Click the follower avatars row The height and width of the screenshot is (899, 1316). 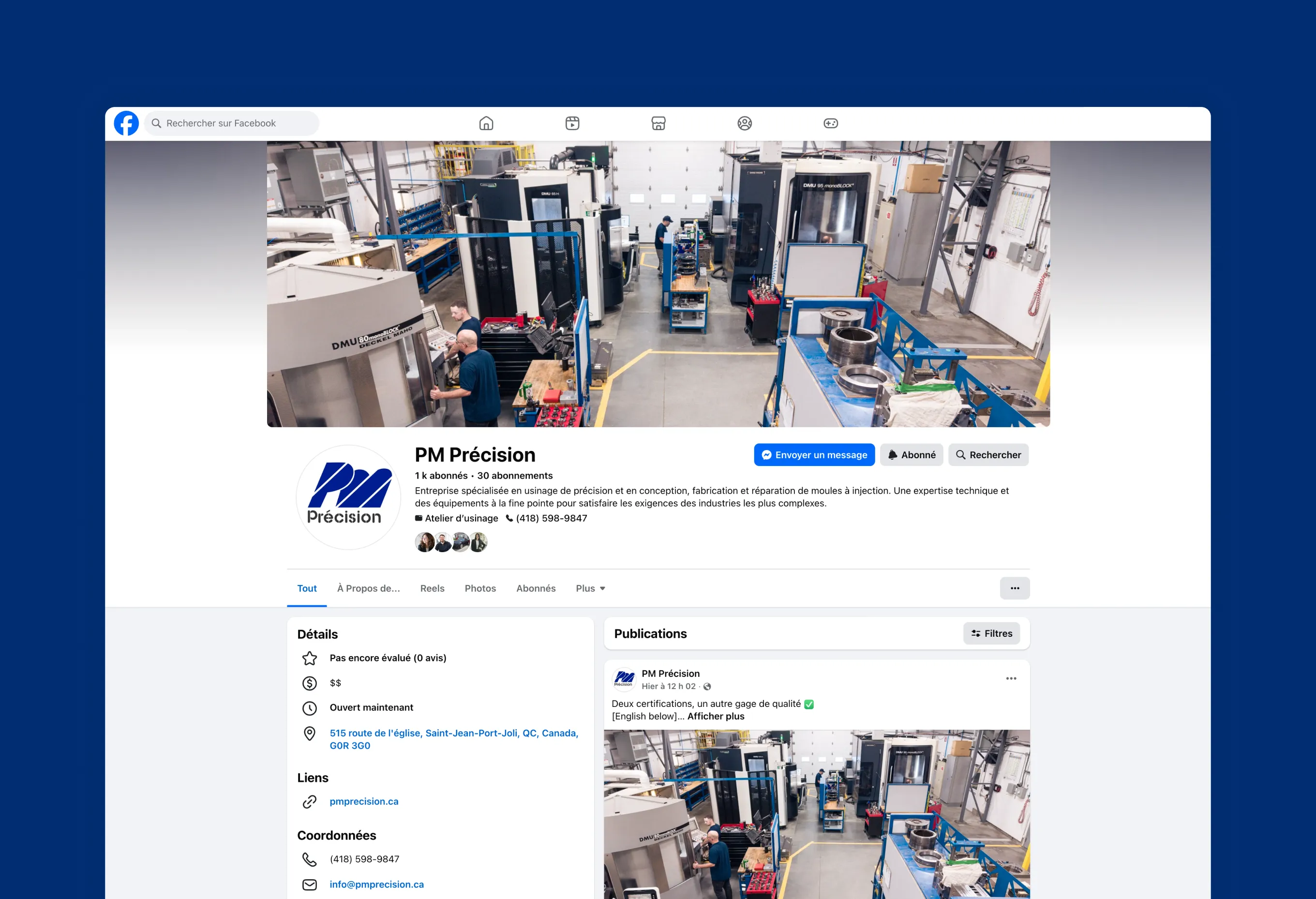pyautogui.click(x=451, y=542)
